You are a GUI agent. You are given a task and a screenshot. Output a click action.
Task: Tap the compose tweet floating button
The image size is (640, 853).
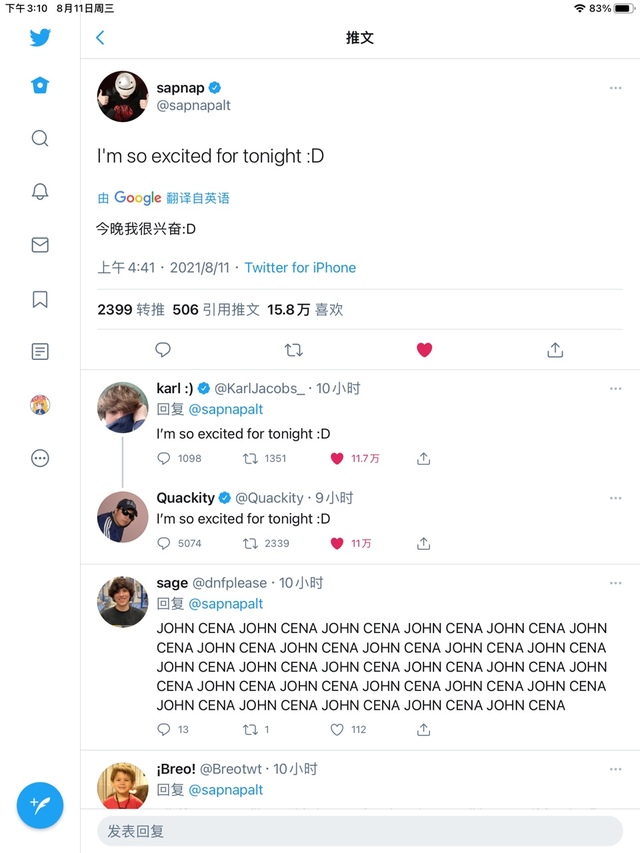pos(40,804)
